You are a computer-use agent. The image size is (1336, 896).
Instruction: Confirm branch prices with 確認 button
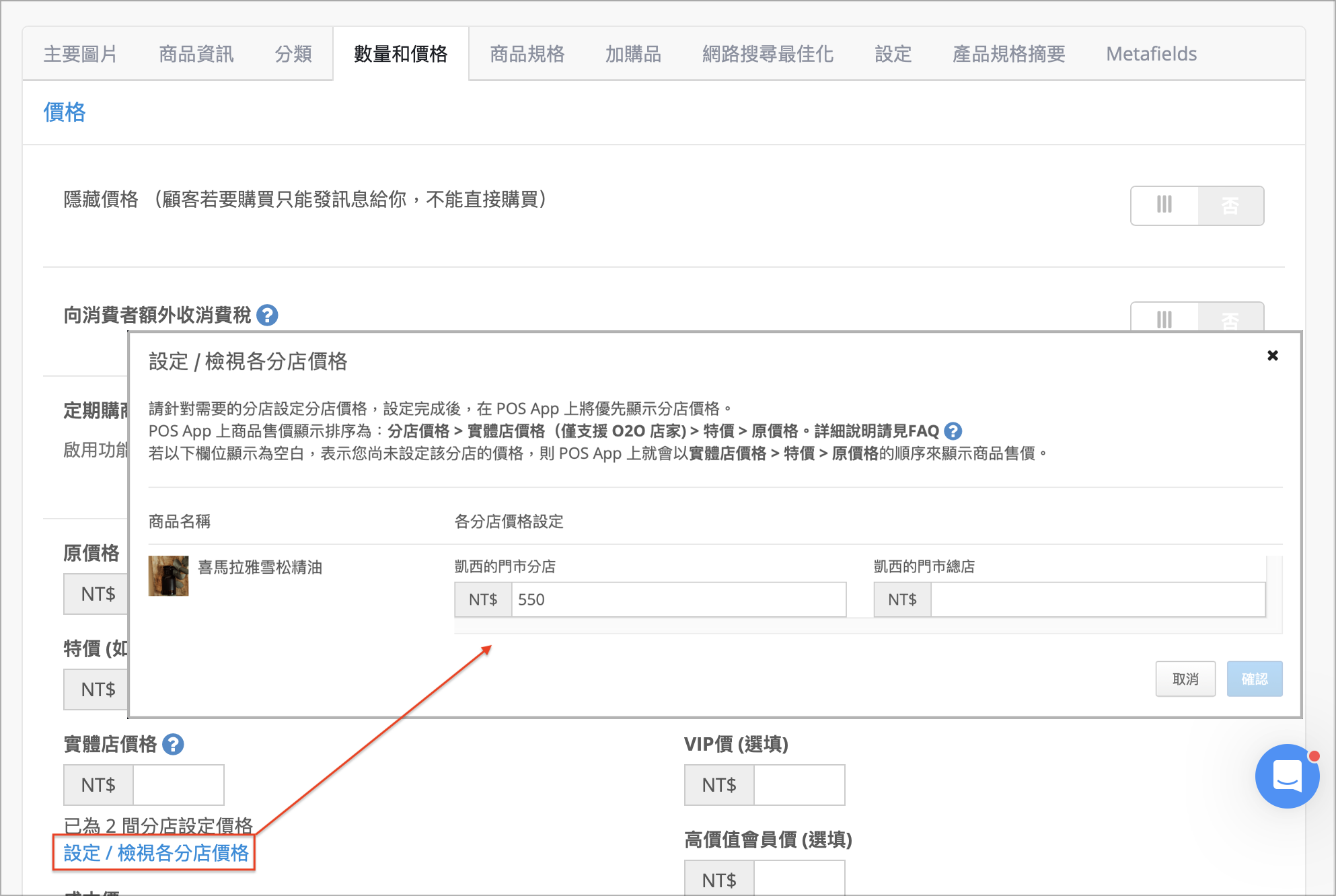pyautogui.click(x=1254, y=679)
